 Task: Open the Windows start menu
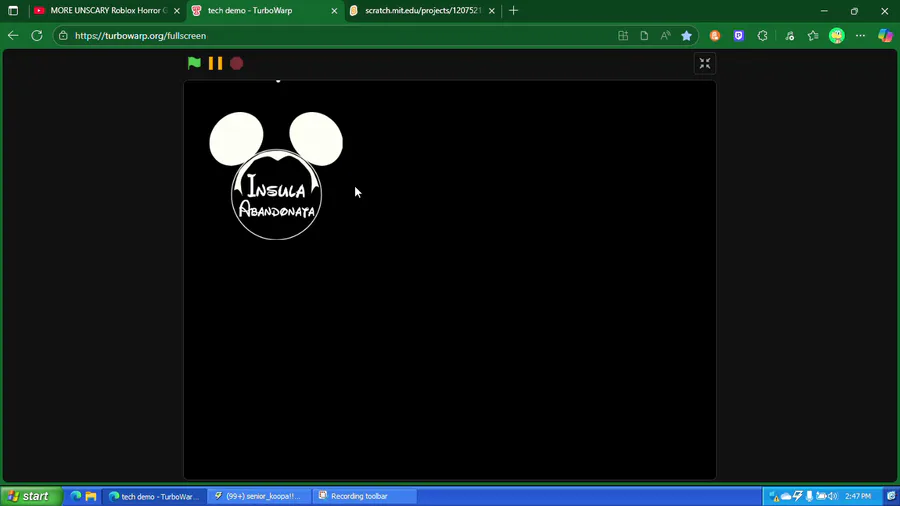pyautogui.click(x=31, y=496)
